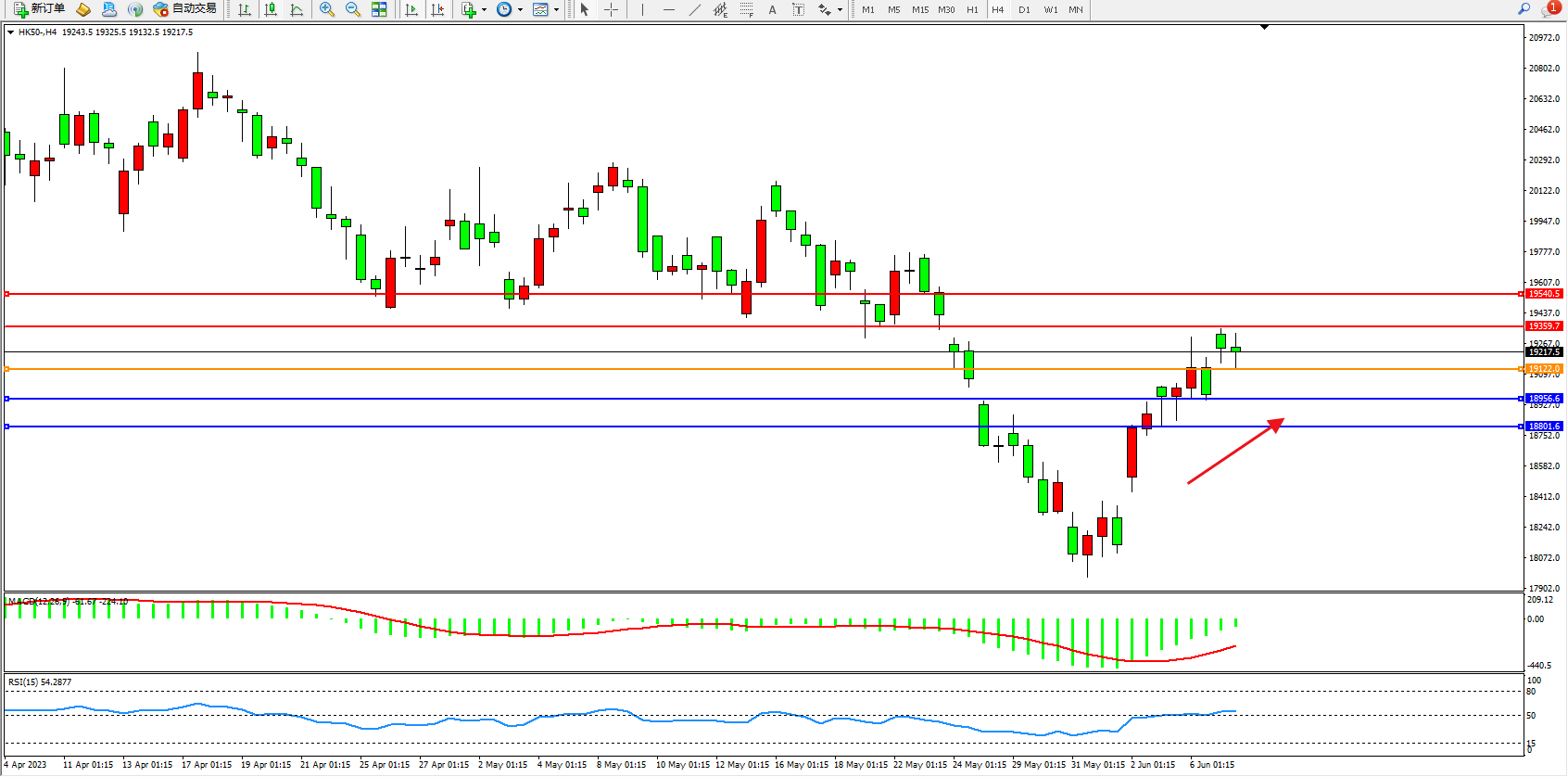Screen dimensions: 1568x777
Task: Select the vertical line drawing tool
Action: coord(642,9)
